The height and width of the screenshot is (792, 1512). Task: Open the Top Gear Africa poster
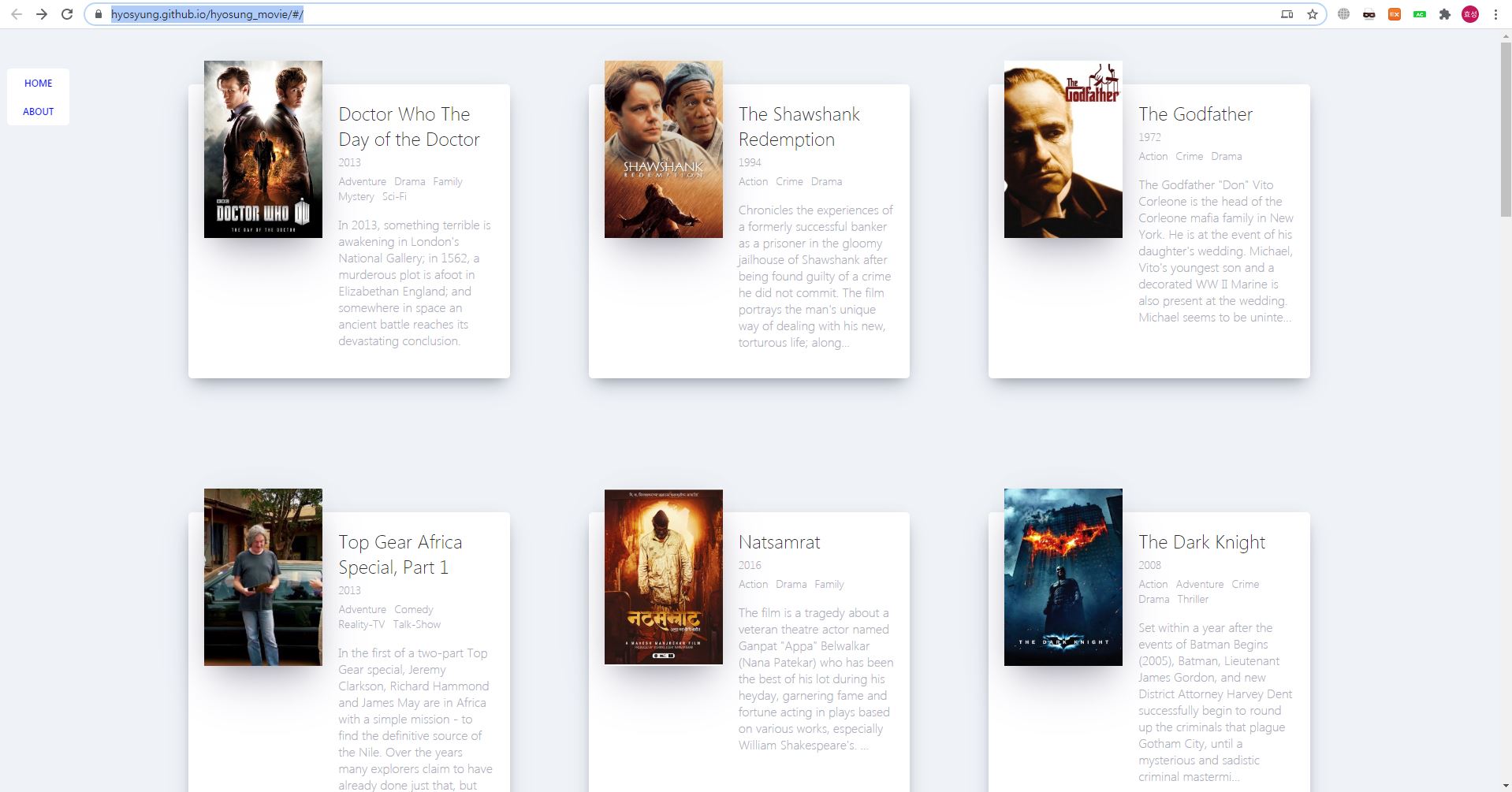(263, 577)
